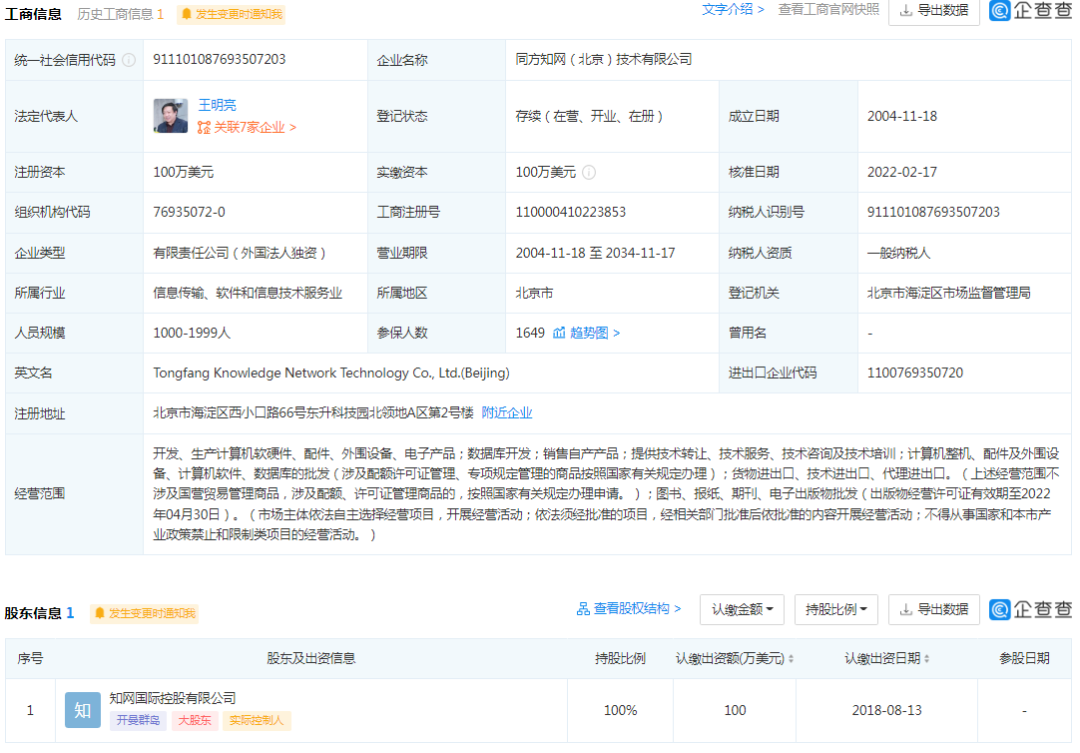Click the bell icon beside 工商信息 notification

coord(186,14)
